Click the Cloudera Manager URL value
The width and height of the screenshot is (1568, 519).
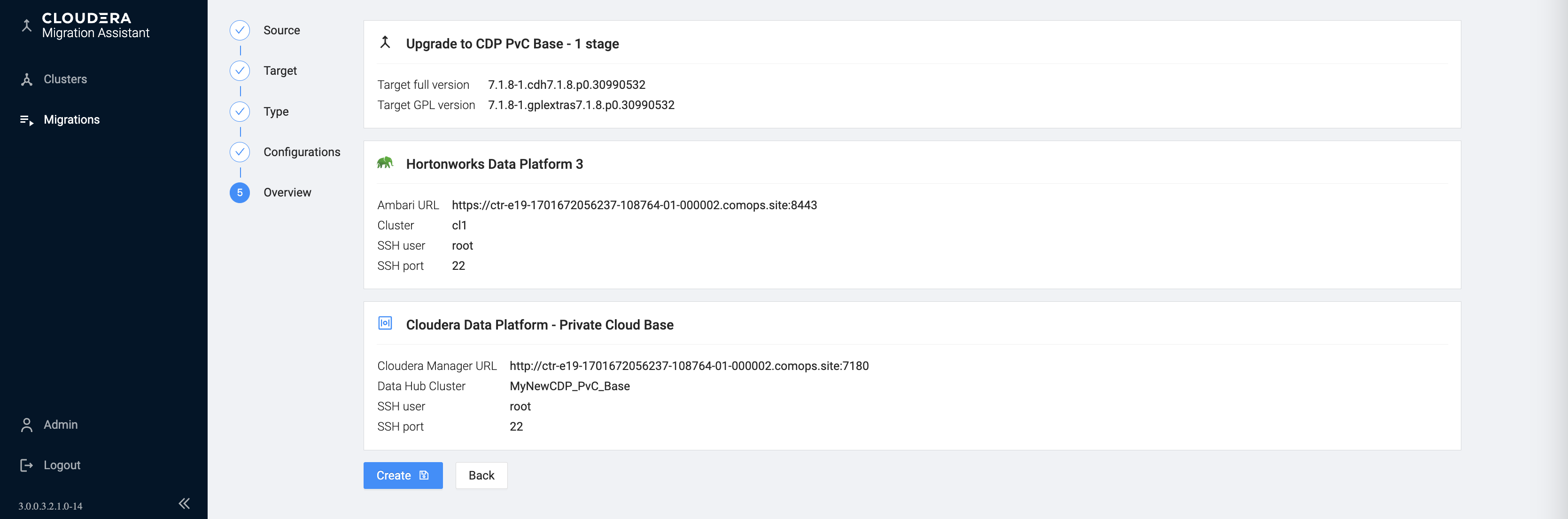[x=689, y=366]
